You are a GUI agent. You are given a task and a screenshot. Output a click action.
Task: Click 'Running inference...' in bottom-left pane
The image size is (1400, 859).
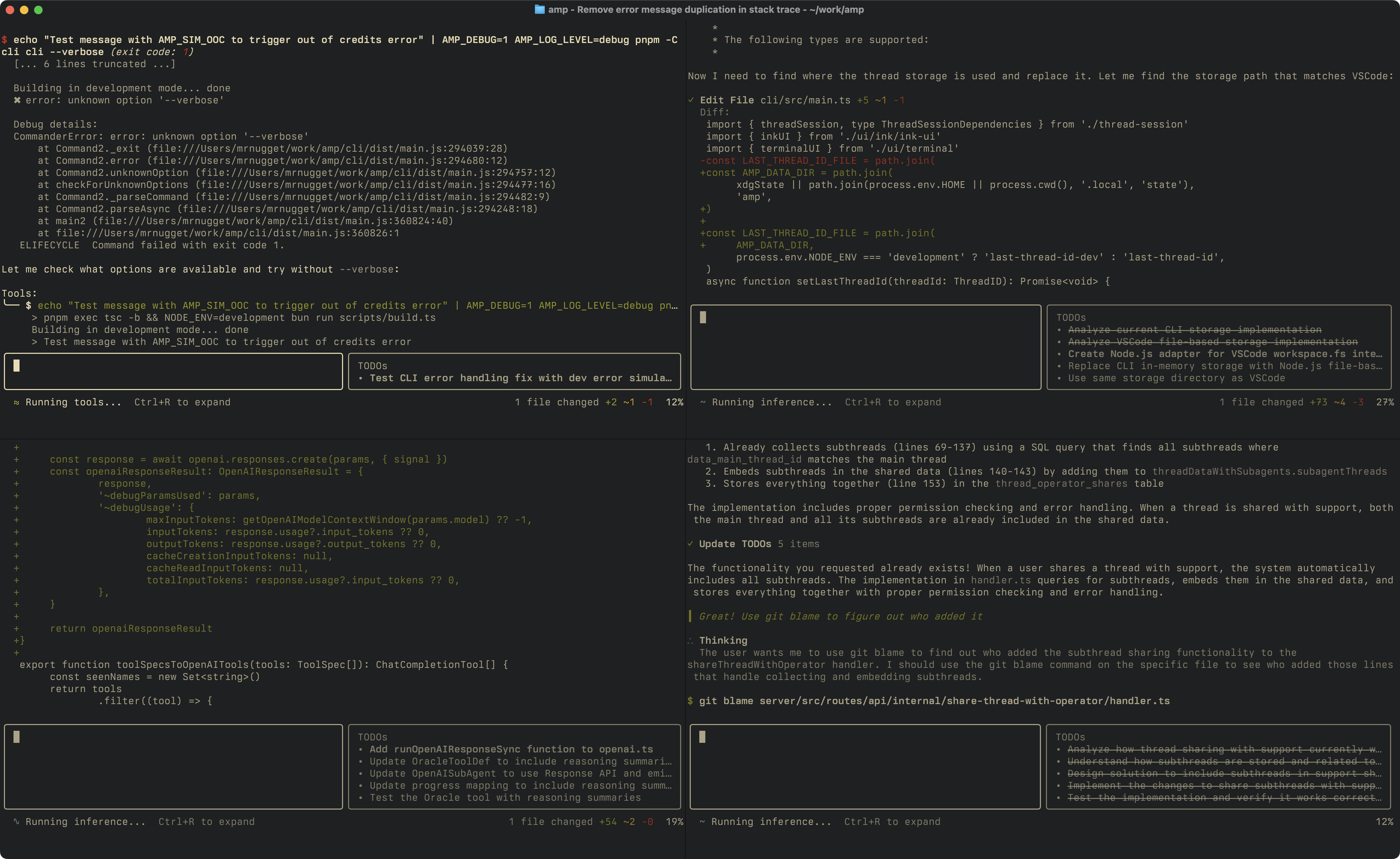pyautogui.click(x=85, y=821)
